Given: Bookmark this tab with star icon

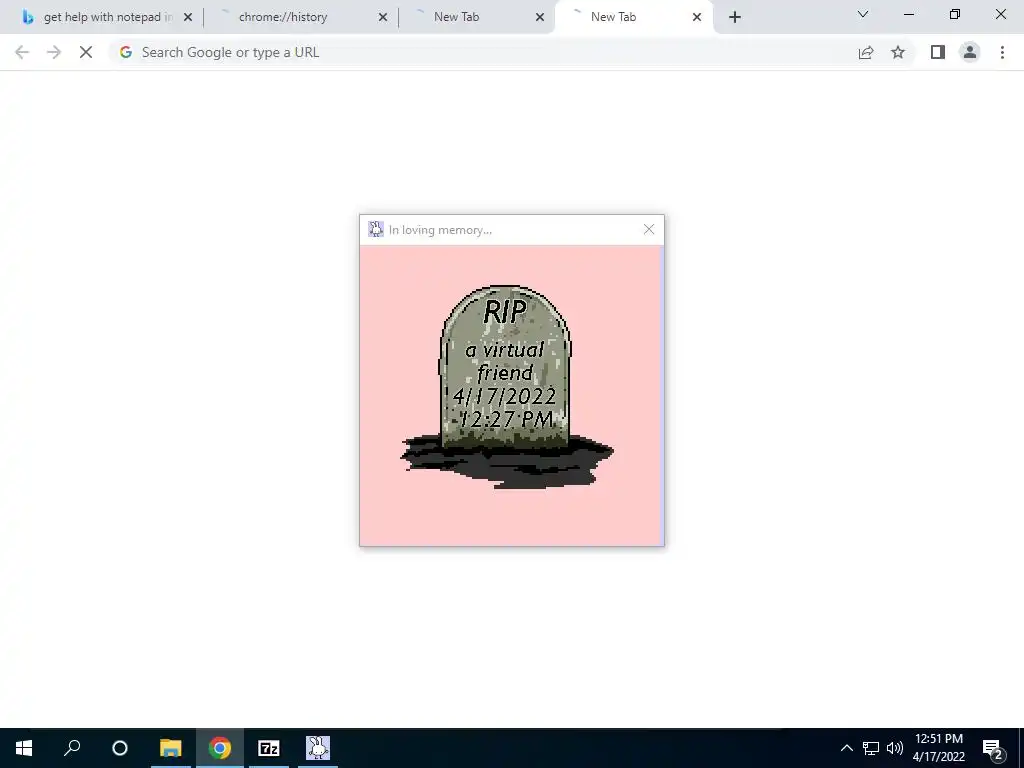Looking at the screenshot, I should coord(898,52).
